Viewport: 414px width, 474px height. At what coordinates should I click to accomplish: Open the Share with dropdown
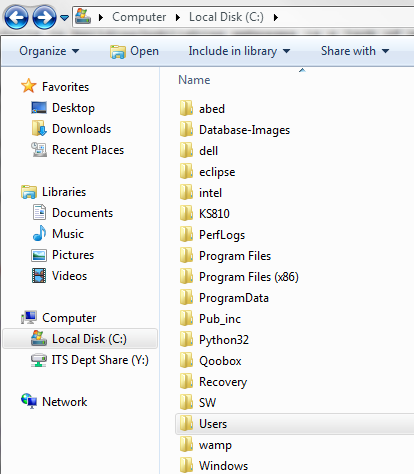click(355, 51)
